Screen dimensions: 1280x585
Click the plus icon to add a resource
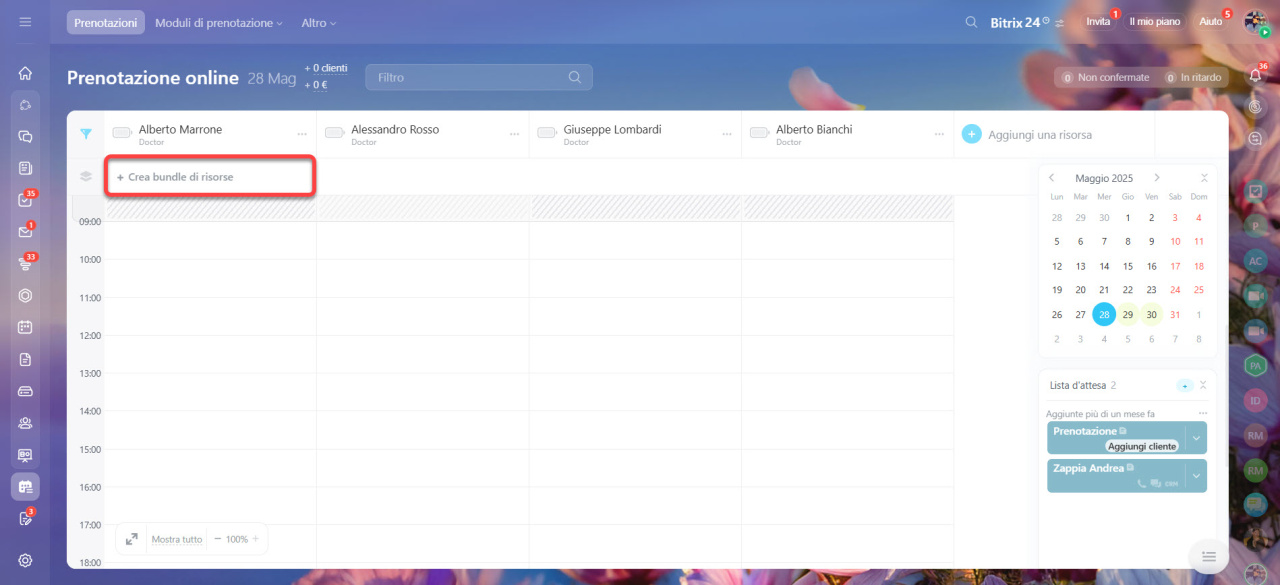coord(971,134)
